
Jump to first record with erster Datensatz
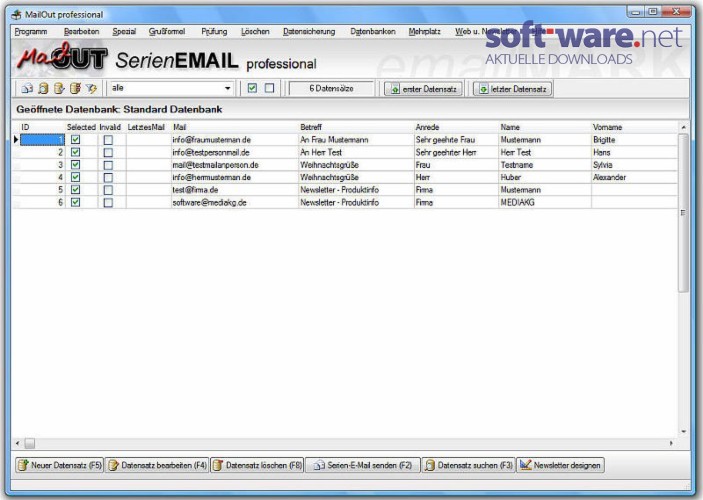424,89
